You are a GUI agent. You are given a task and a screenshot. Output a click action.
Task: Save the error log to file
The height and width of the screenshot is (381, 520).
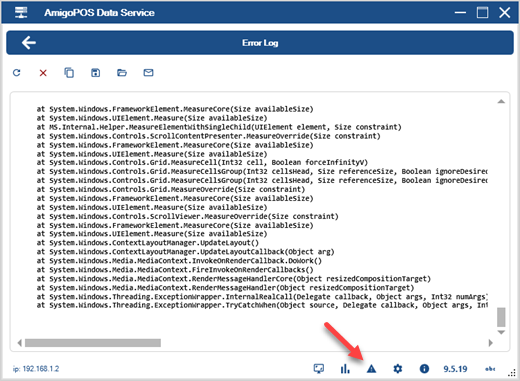96,73
